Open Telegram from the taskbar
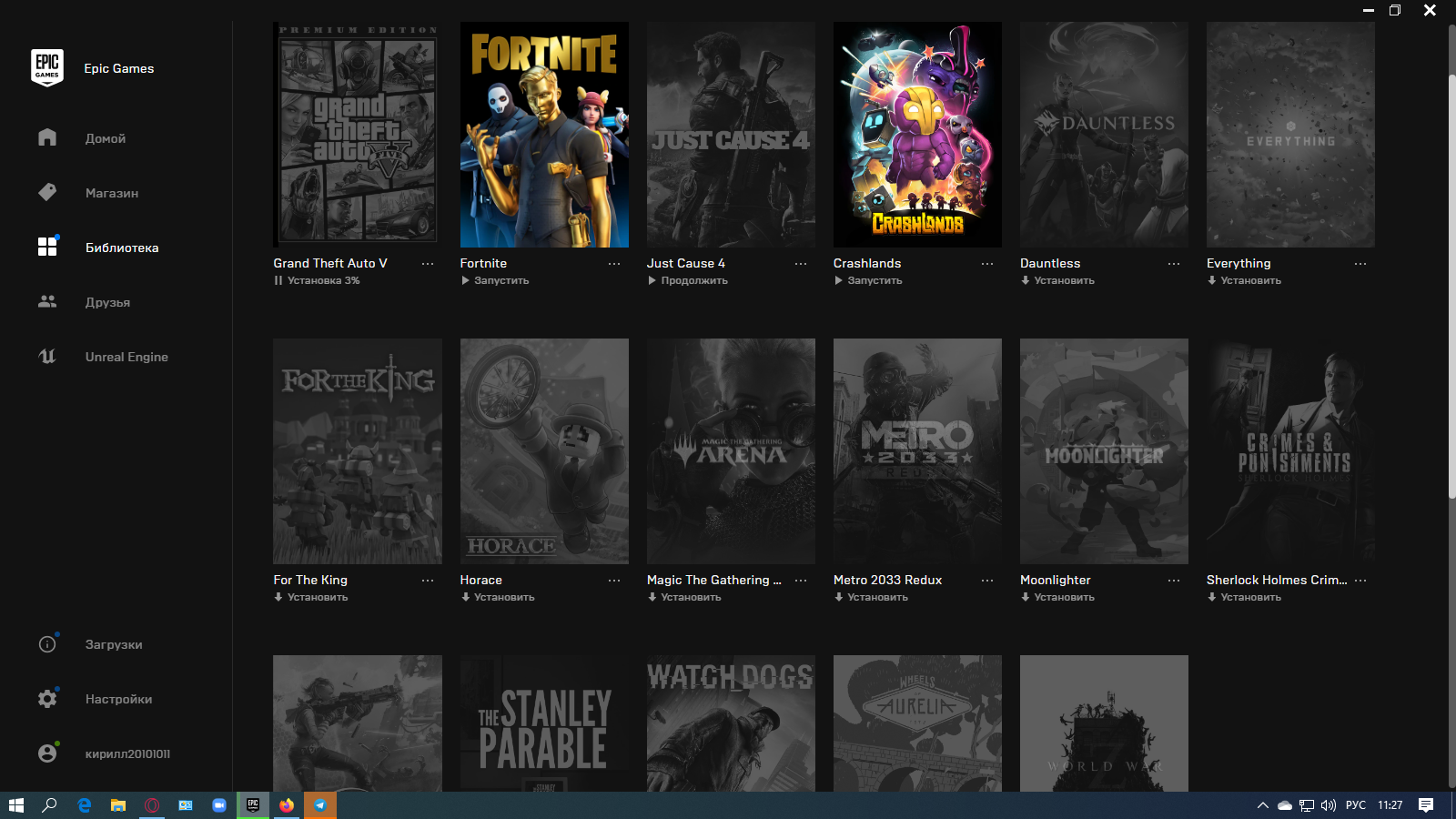Viewport: 1456px width, 819px height. coord(320,805)
